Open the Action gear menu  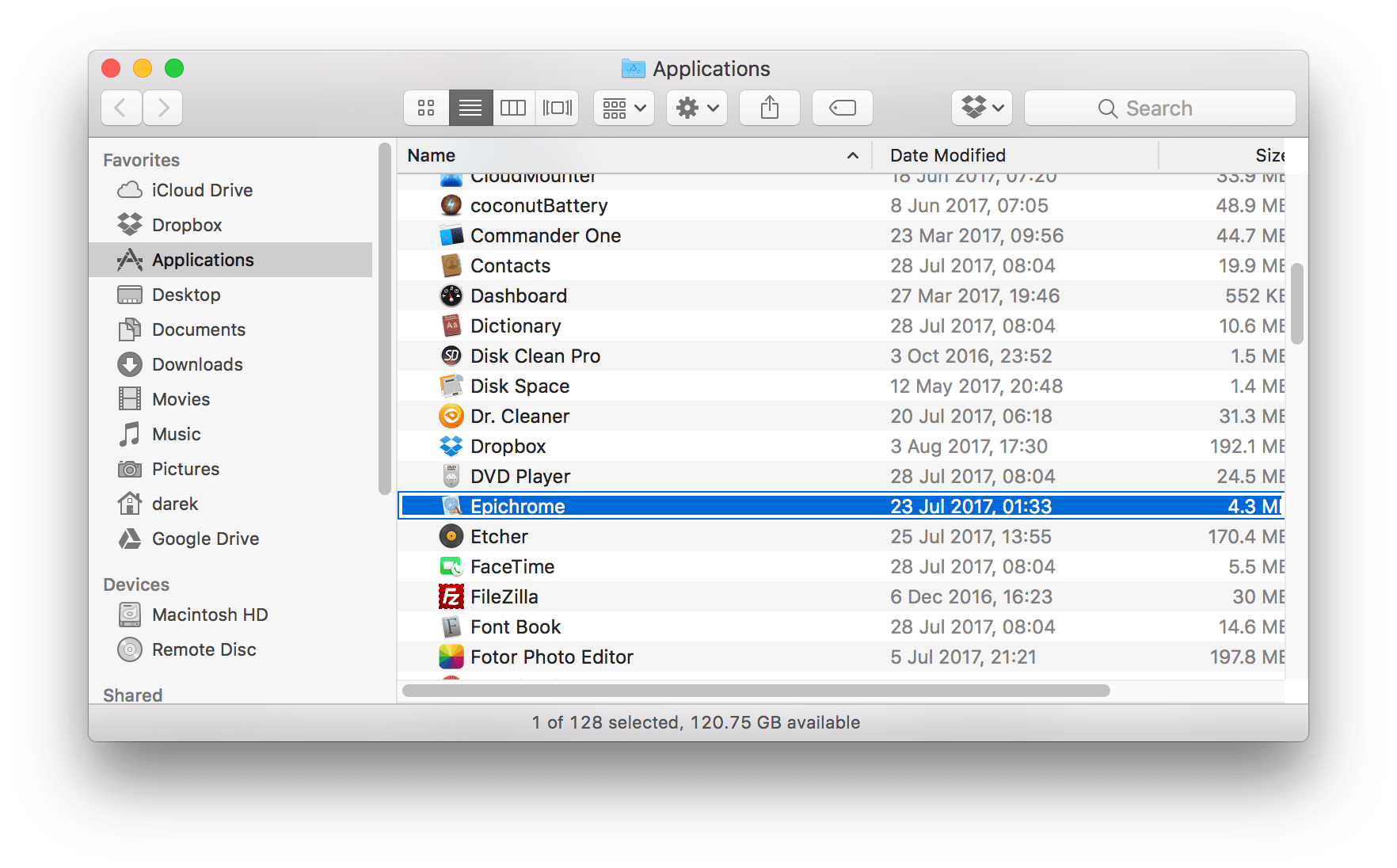coord(697,108)
